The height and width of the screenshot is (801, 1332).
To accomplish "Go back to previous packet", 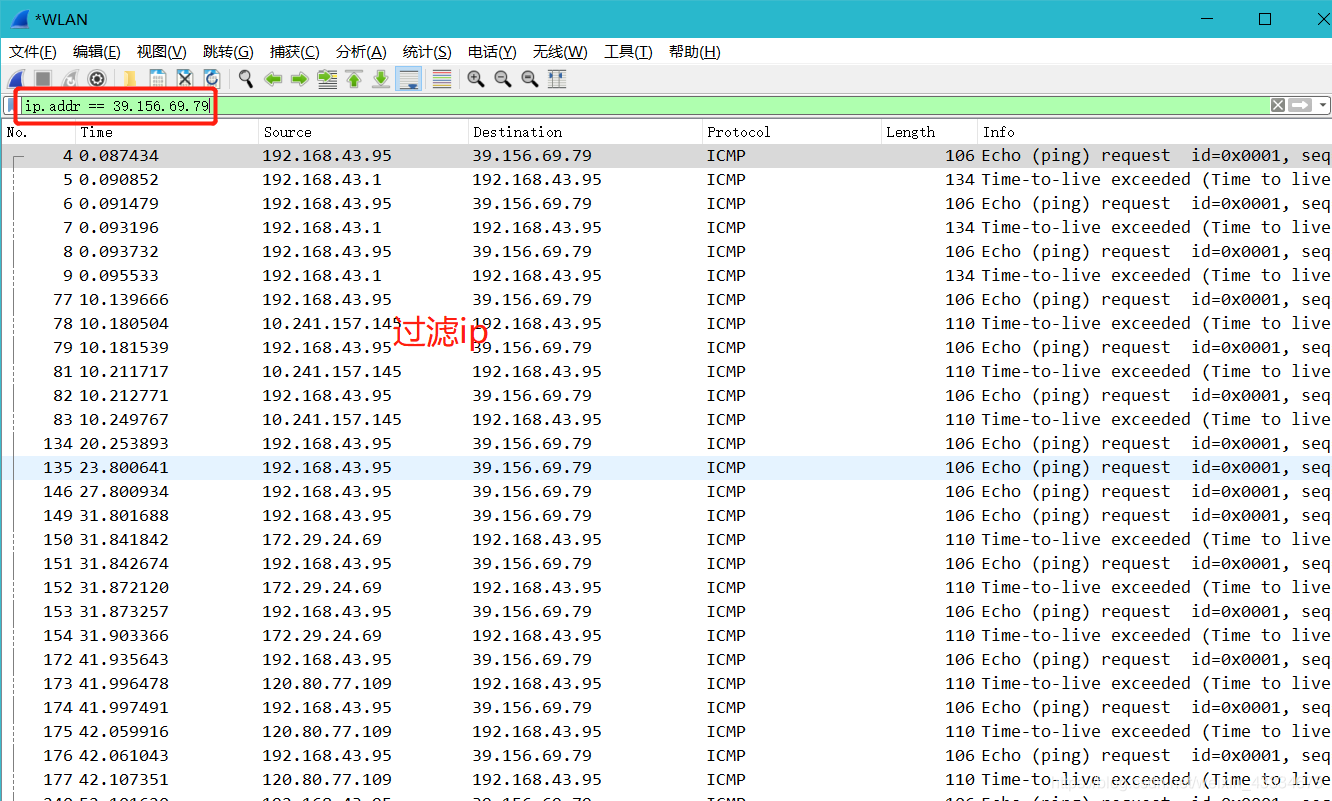I will coord(273,79).
